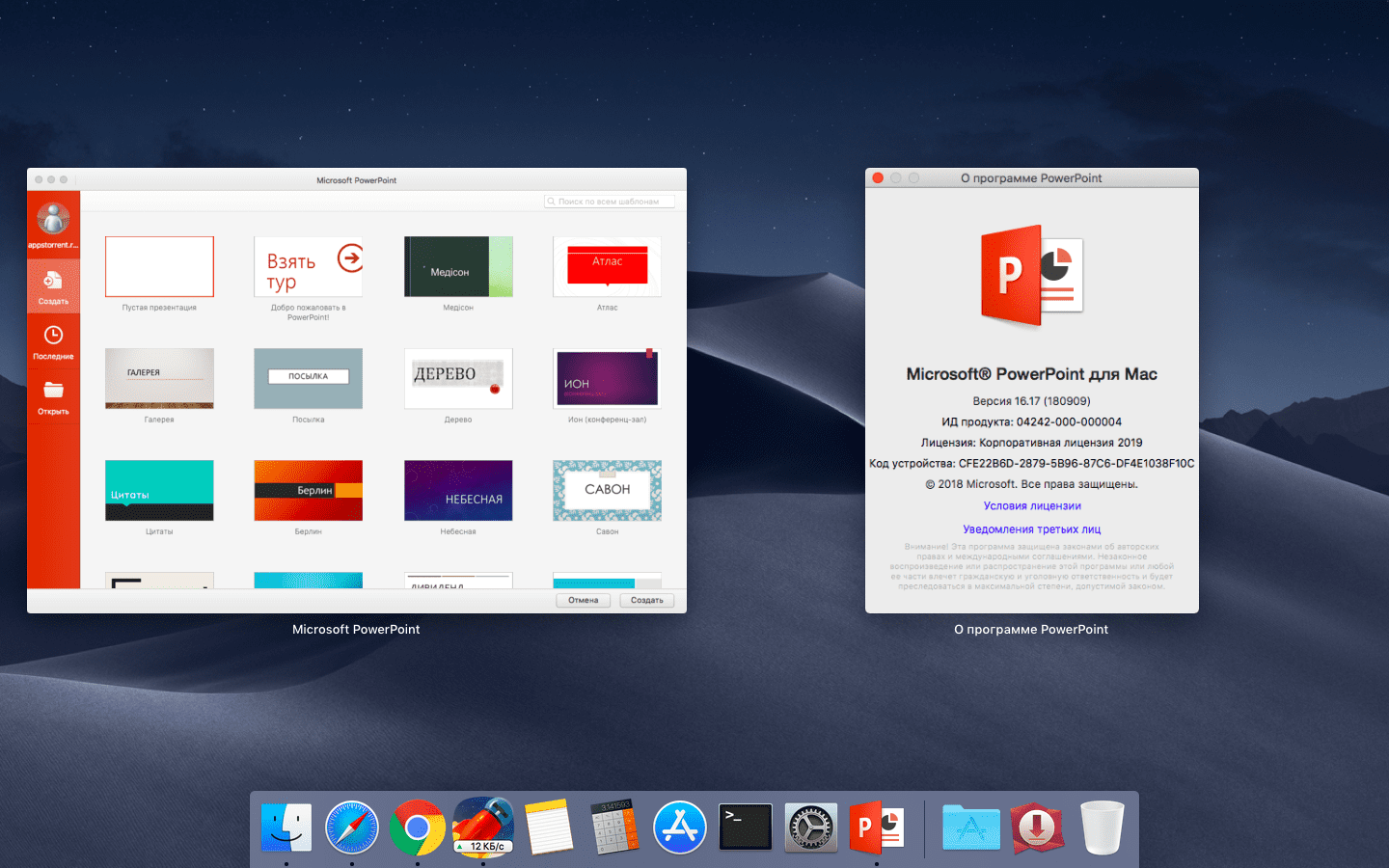Open the App Store from the Dock

(680, 827)
